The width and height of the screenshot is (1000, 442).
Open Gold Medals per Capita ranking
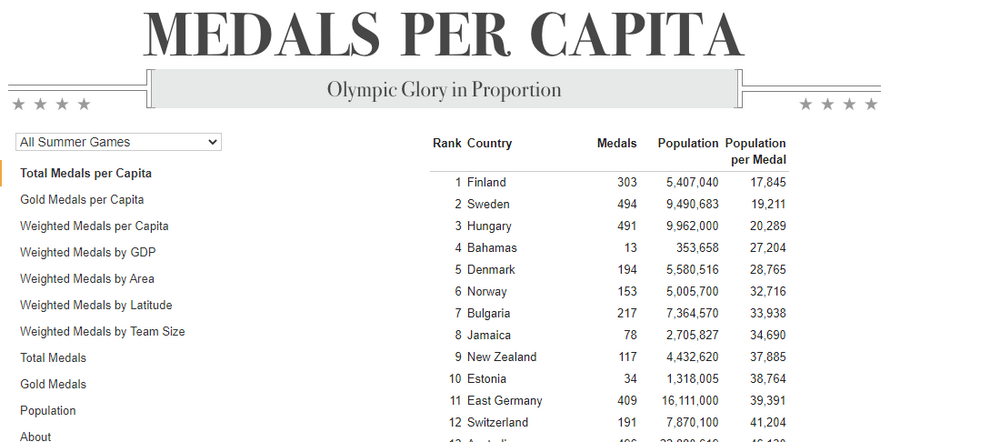click(x=82, y=200)
